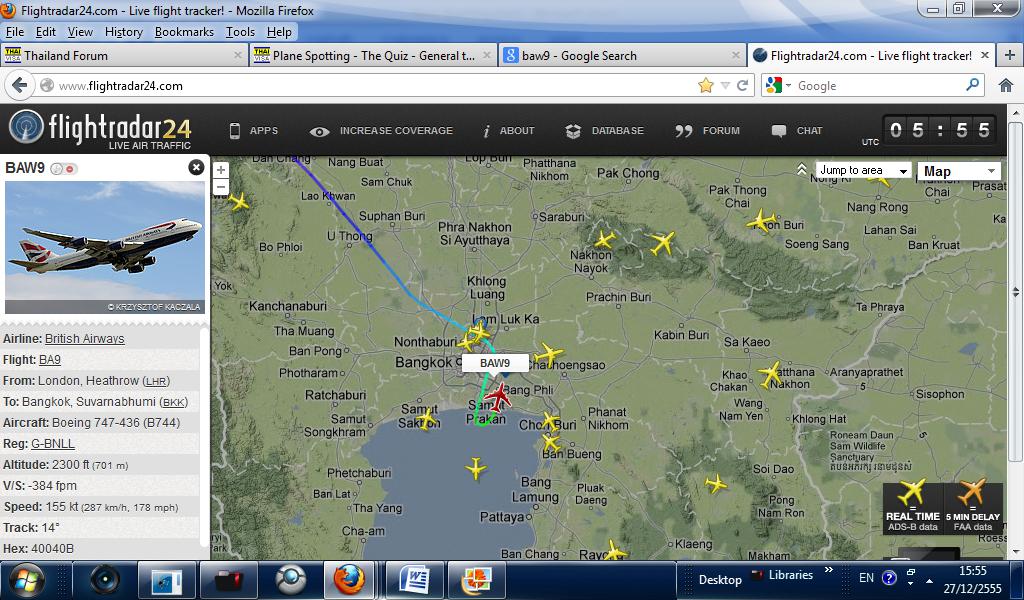The width and height of the screenshot is (1024, 600).
Task: Select the yellow plane near Samut Sakhon
Action: (426, 418)
